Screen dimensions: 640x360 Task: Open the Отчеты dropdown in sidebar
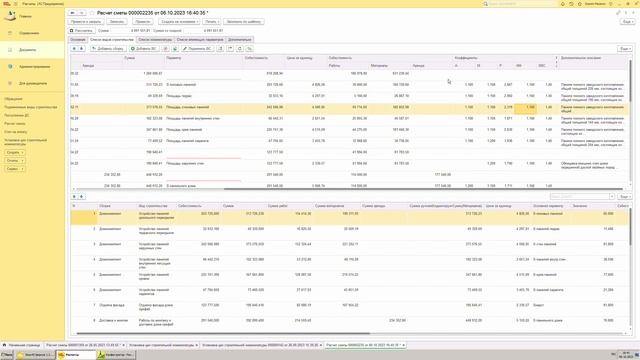tap(15, 160)
